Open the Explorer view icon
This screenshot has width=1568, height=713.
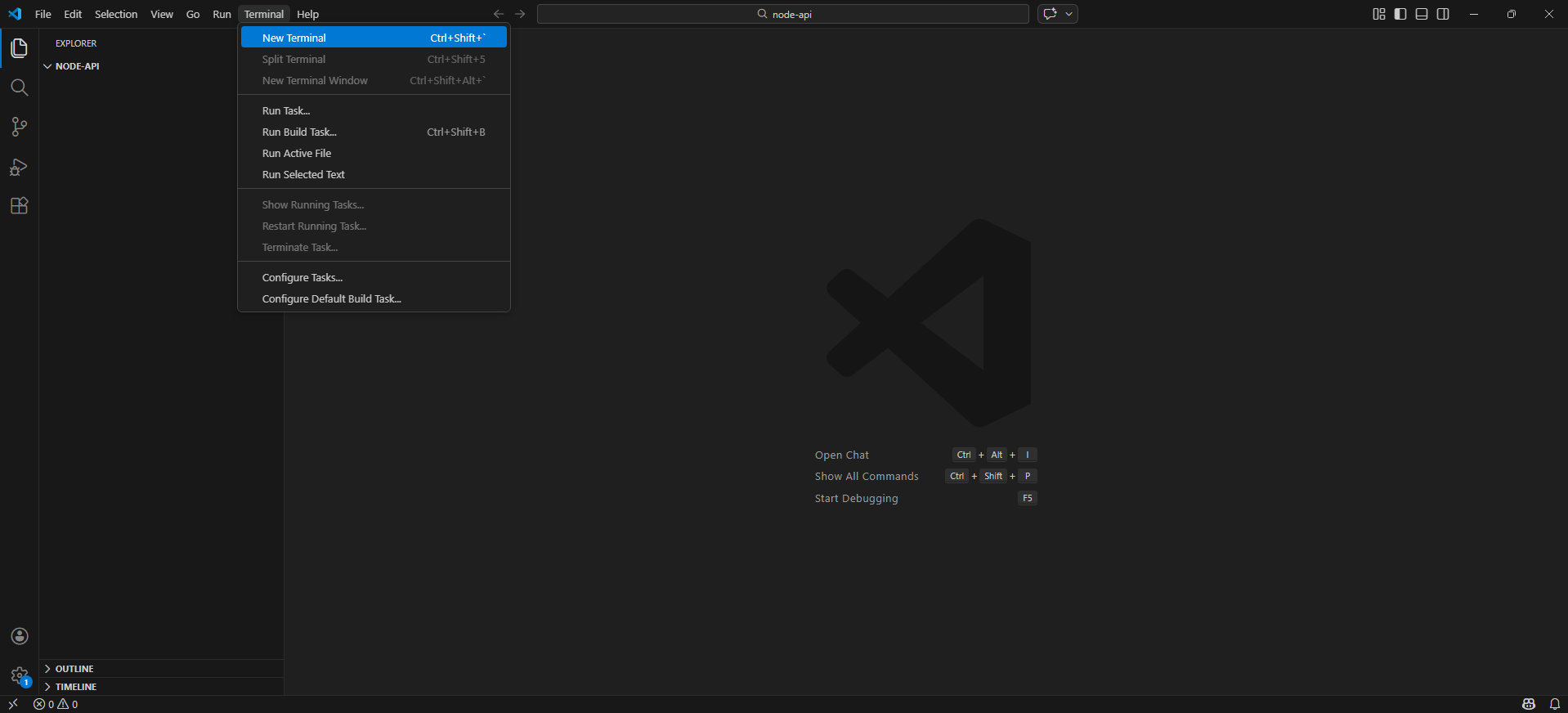(x=19, y=48)
